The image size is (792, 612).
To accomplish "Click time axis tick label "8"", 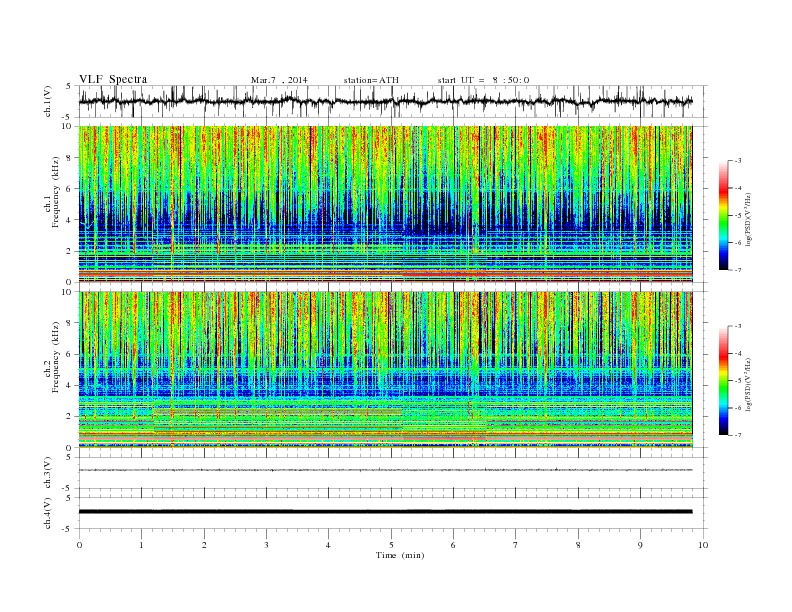I will tap(578, 545).
